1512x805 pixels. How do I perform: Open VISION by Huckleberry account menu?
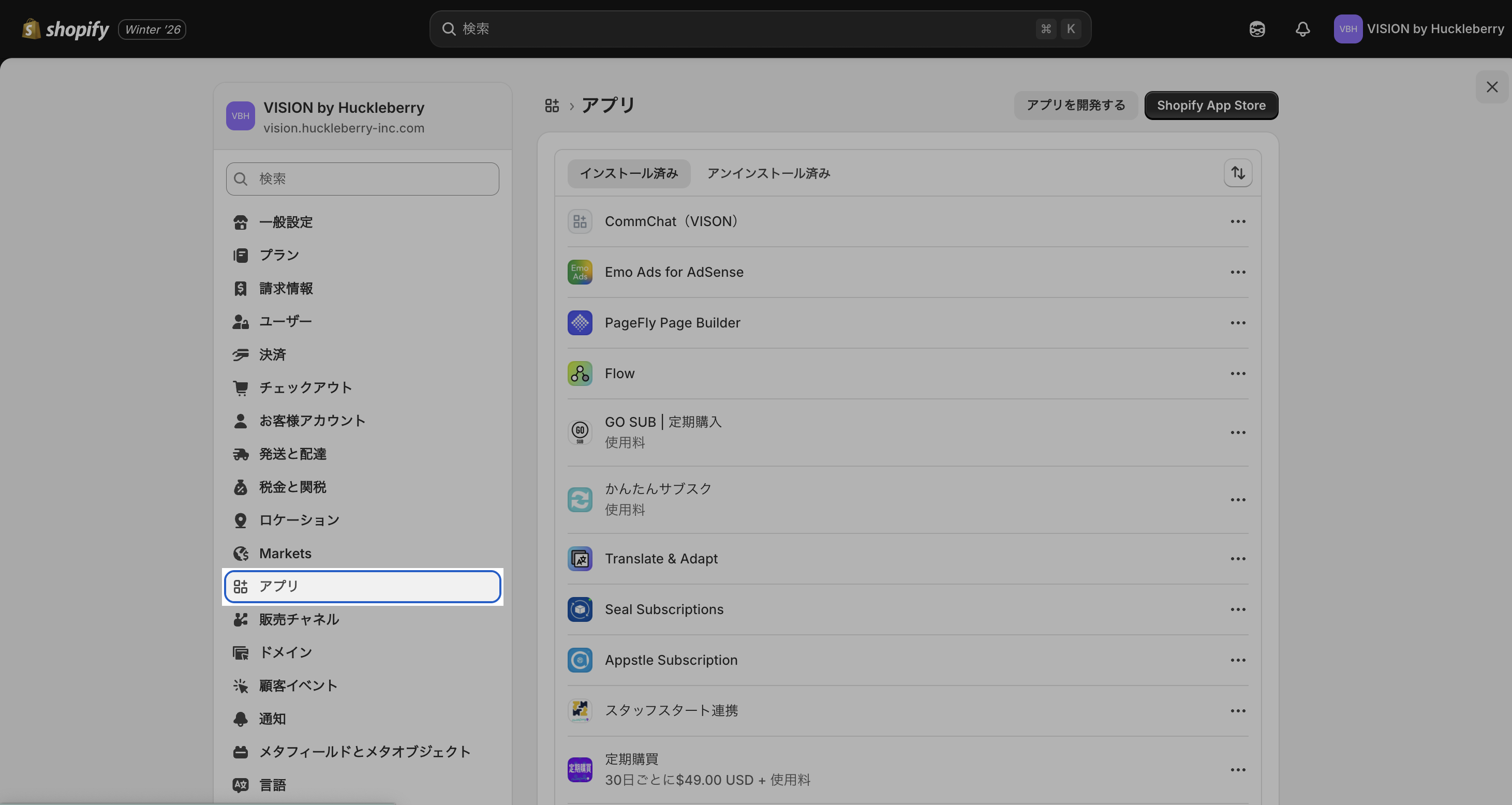[1419, 29]
